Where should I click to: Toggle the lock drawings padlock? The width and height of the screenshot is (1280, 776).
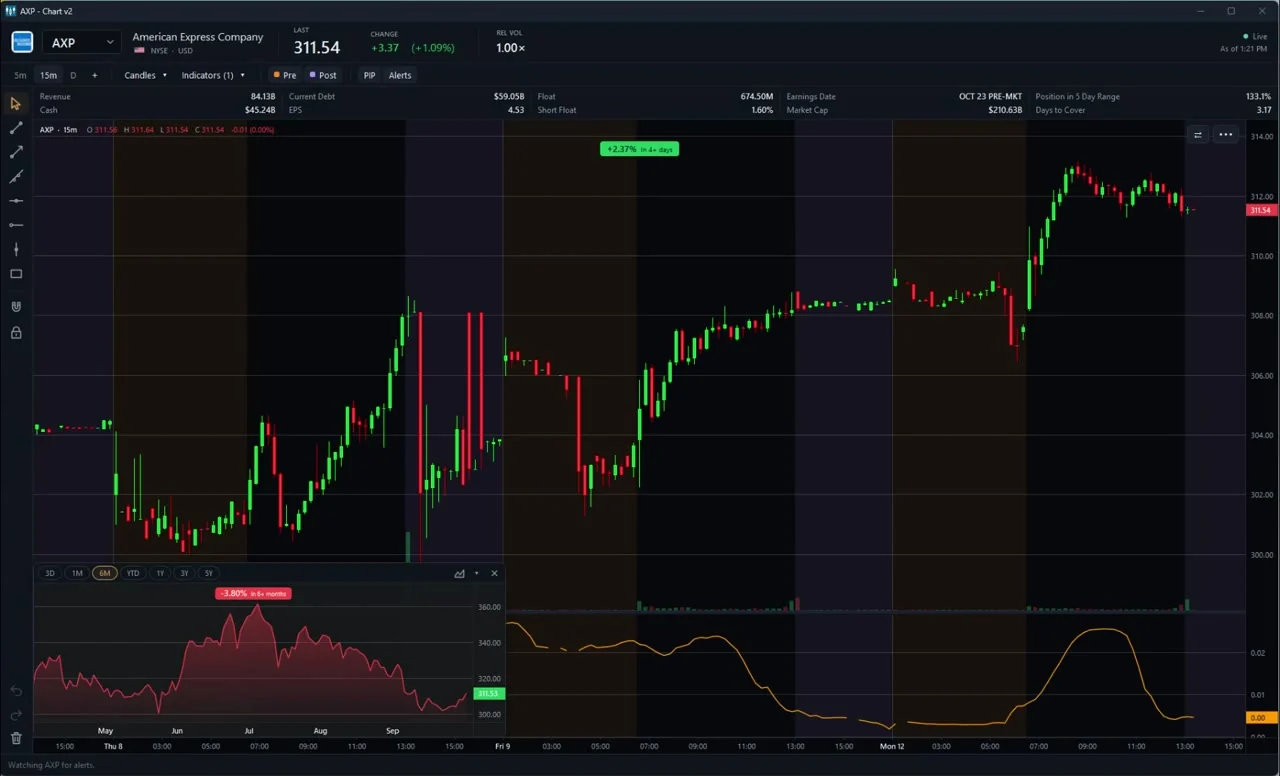[x=16, y=332]
